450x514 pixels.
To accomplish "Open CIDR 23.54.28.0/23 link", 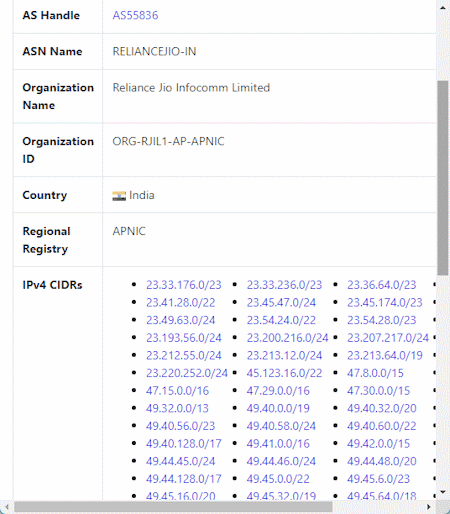I will coord(382,320).
